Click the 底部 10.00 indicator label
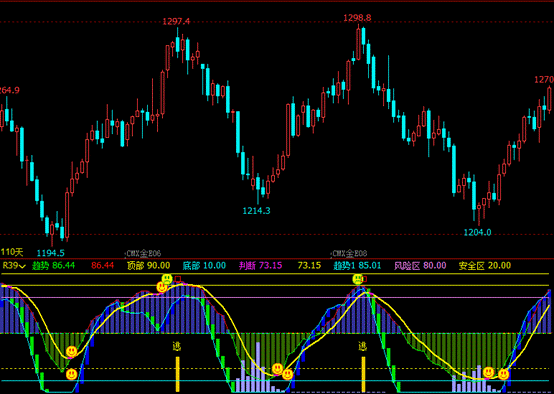Image resolution: width=554 pixels, height=394 pixels. 204,265
